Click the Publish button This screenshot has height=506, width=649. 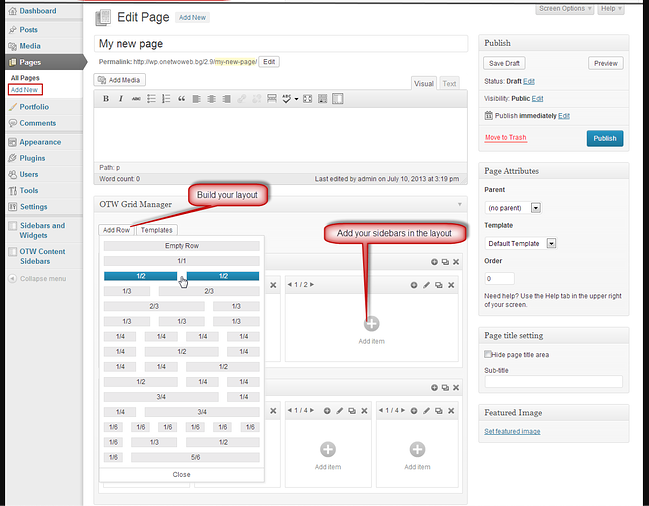click(x=605, y=138)
